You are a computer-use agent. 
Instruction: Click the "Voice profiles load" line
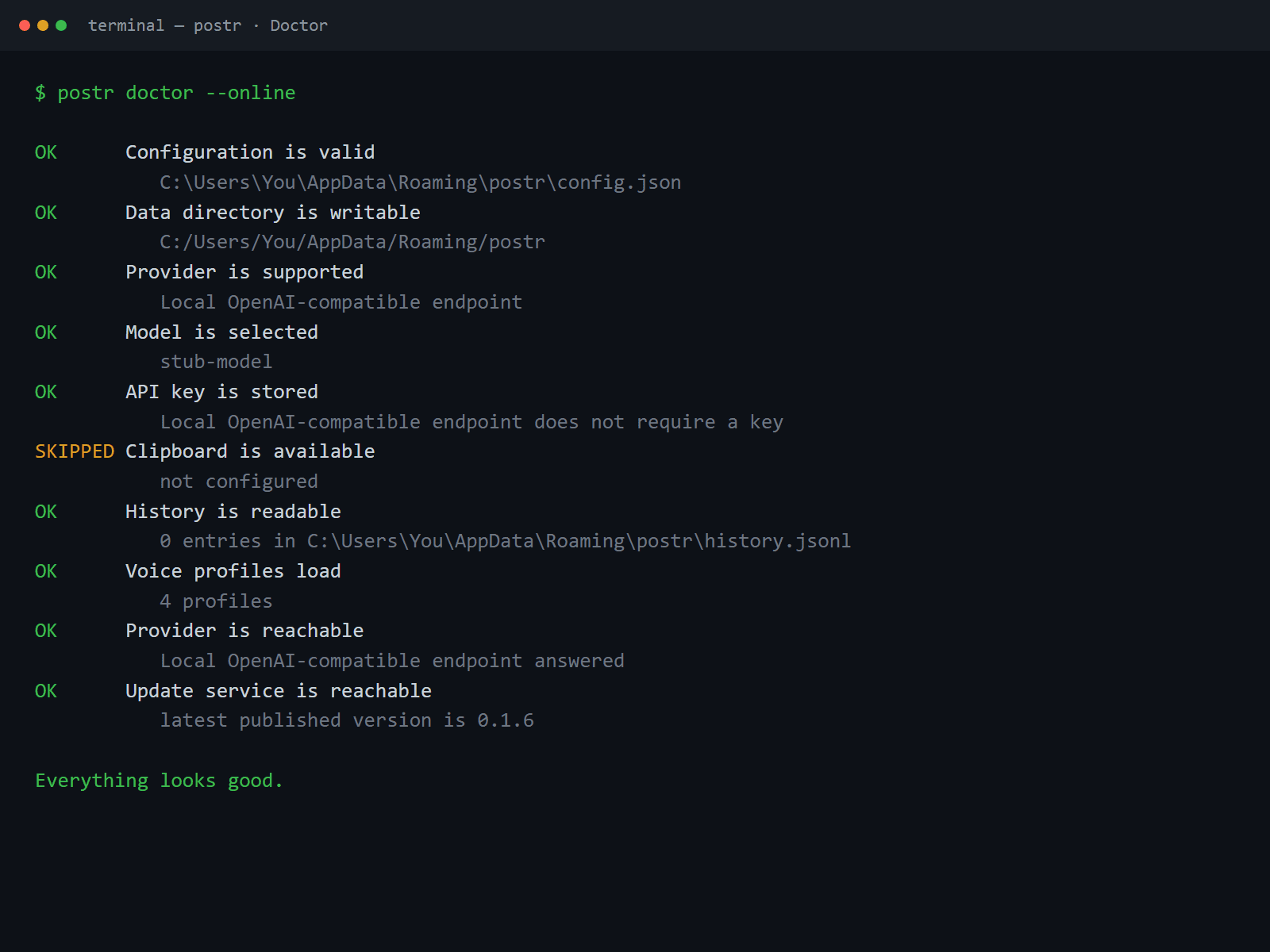(x=233, y=571)
